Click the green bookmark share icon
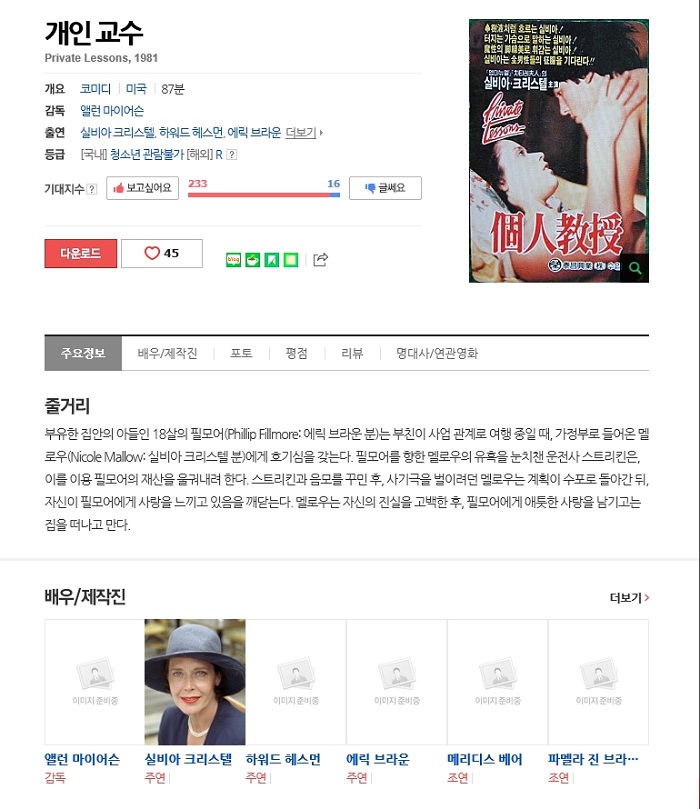Image resolution: width=700 pixels, height=809 pixels. 271,260
